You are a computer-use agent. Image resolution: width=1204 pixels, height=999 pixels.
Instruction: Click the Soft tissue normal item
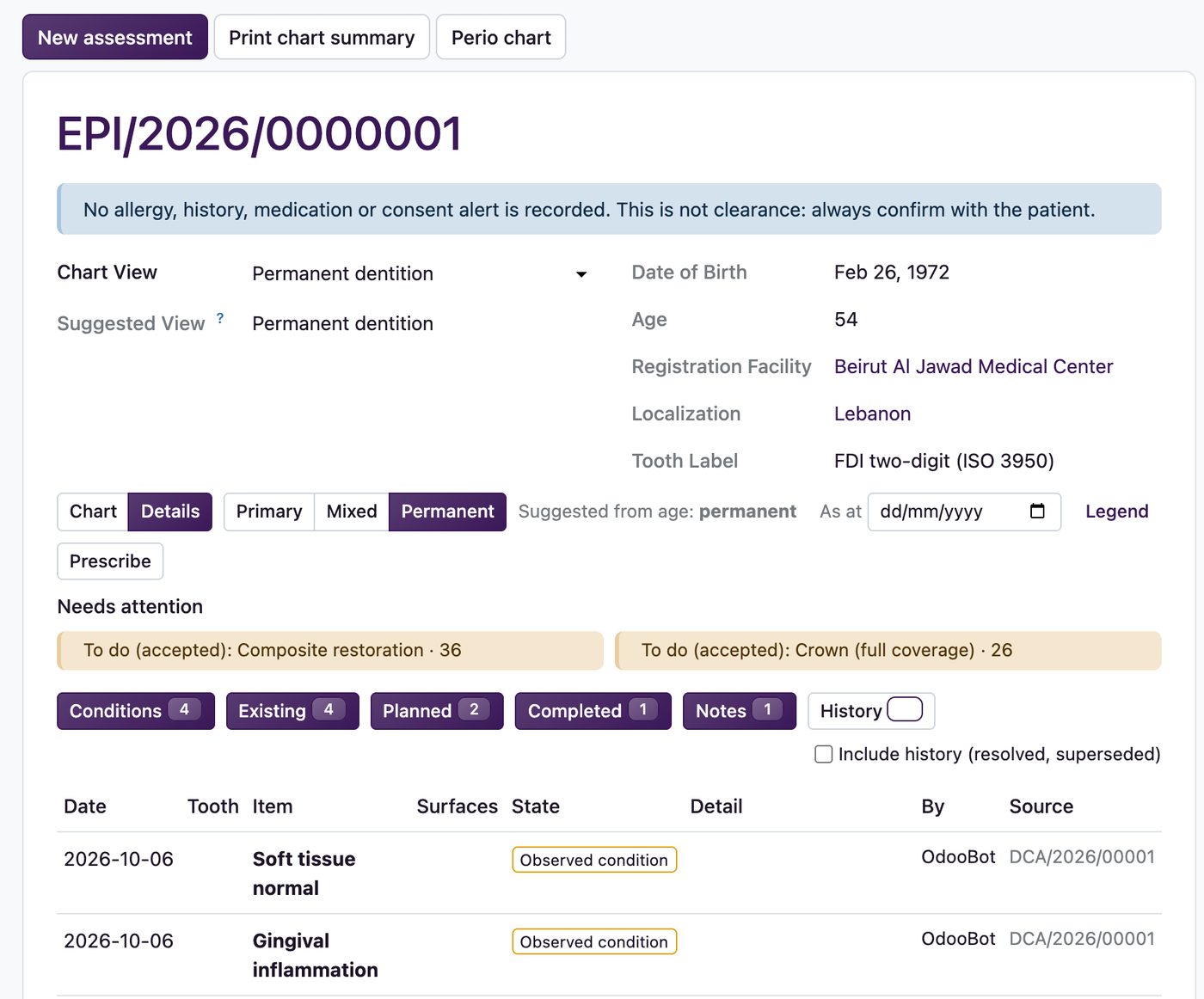coord(304,873)
